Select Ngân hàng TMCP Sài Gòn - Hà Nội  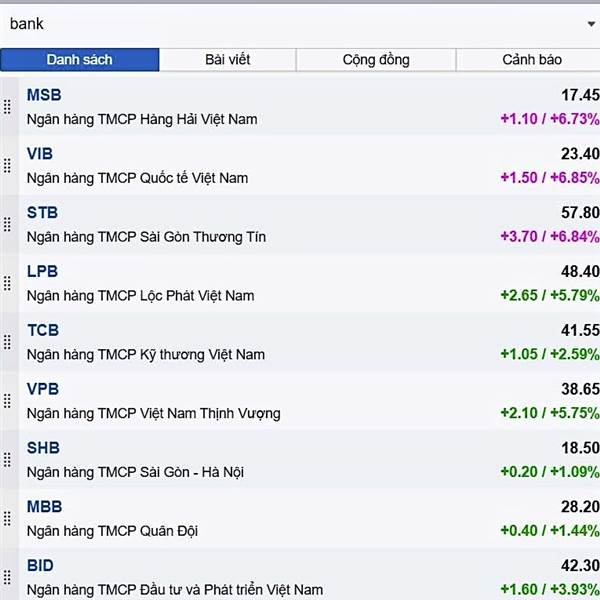point(135,473)
